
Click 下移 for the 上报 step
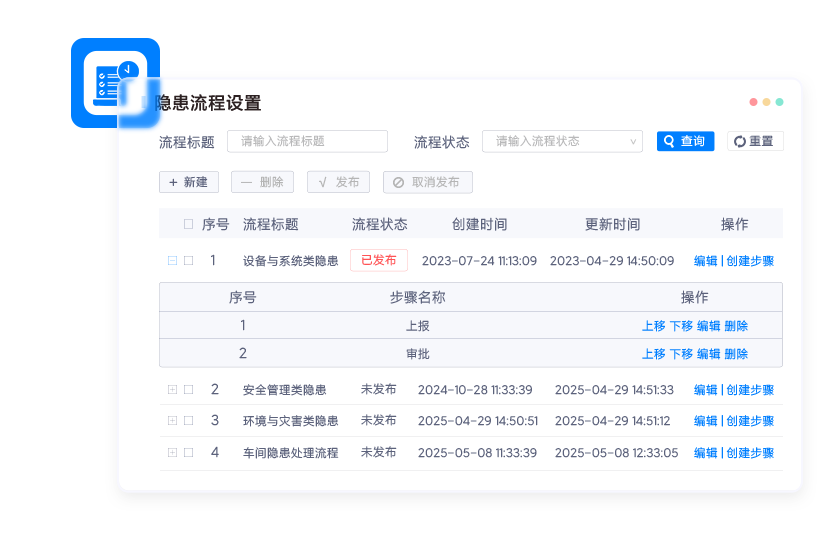pyautogui.click(x=680, y=326)
